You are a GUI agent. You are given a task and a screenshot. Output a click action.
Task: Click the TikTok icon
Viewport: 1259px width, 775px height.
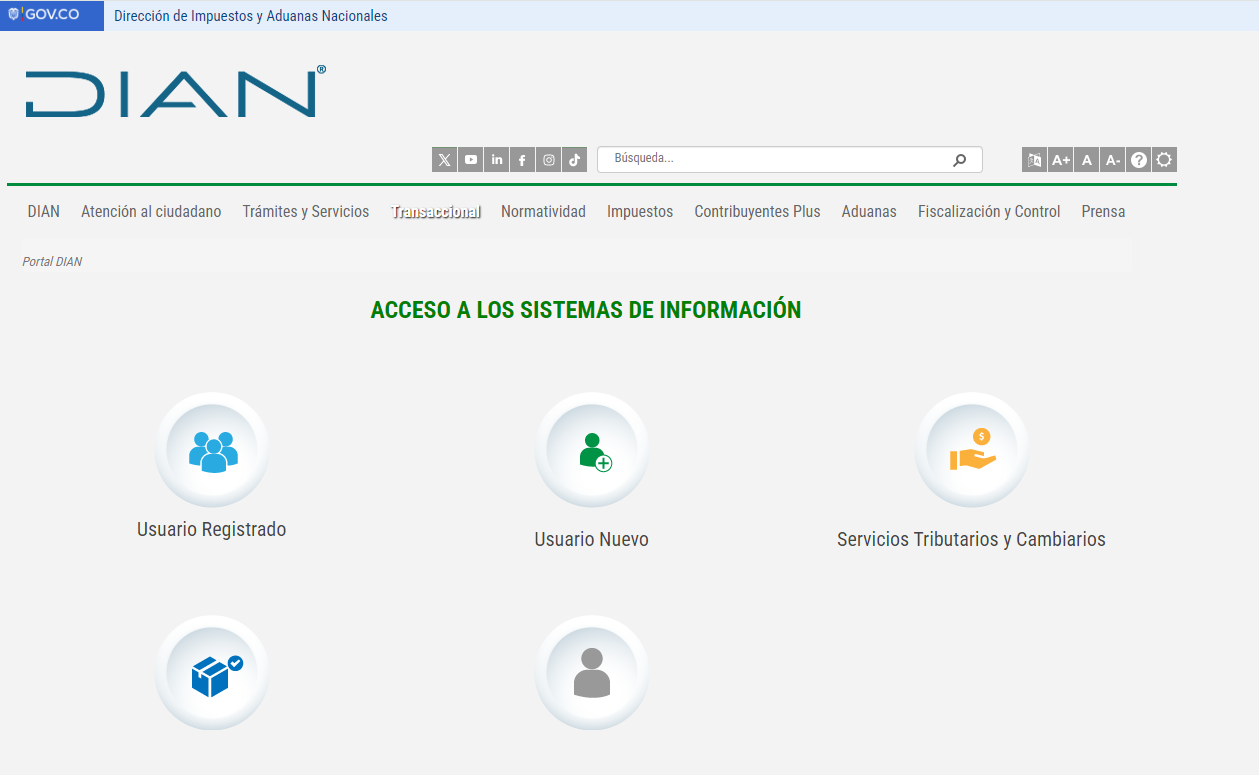point(574,160)
